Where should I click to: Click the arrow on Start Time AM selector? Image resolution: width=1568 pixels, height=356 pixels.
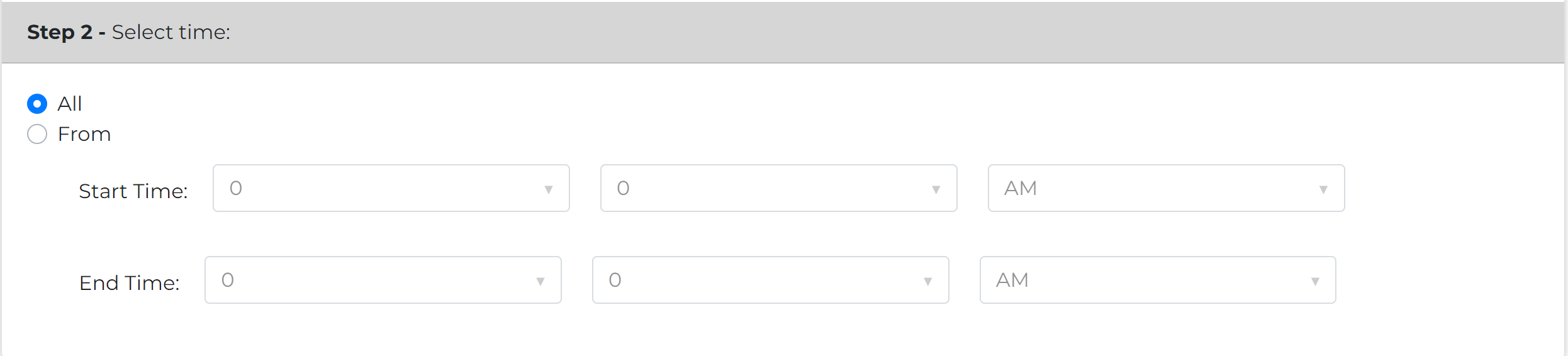[1323, 189]
